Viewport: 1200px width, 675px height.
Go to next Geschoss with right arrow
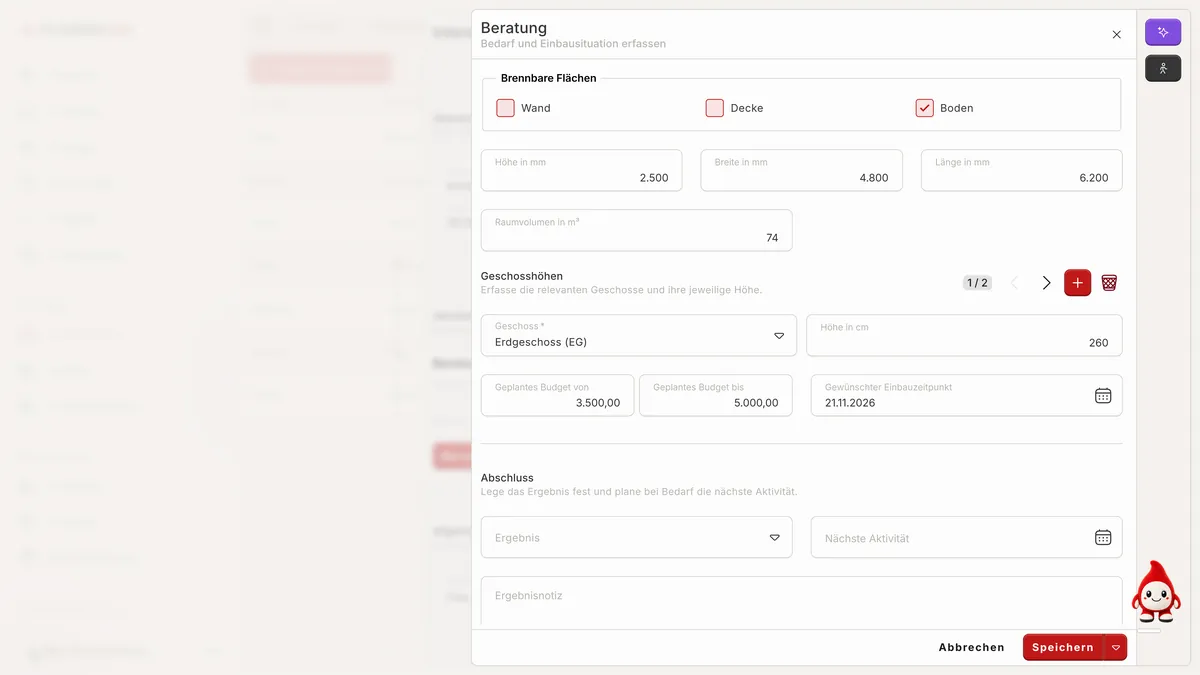[1046, 283]
